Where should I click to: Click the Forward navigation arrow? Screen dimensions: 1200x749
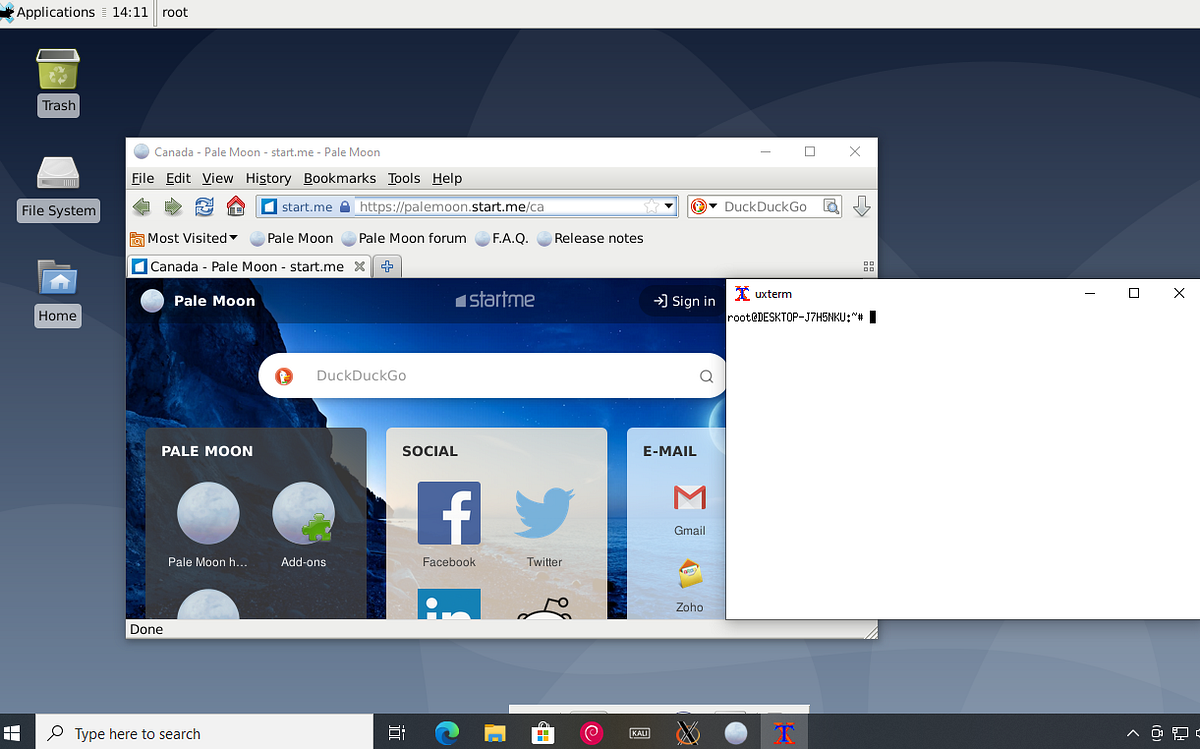click(x=172, y=206)
